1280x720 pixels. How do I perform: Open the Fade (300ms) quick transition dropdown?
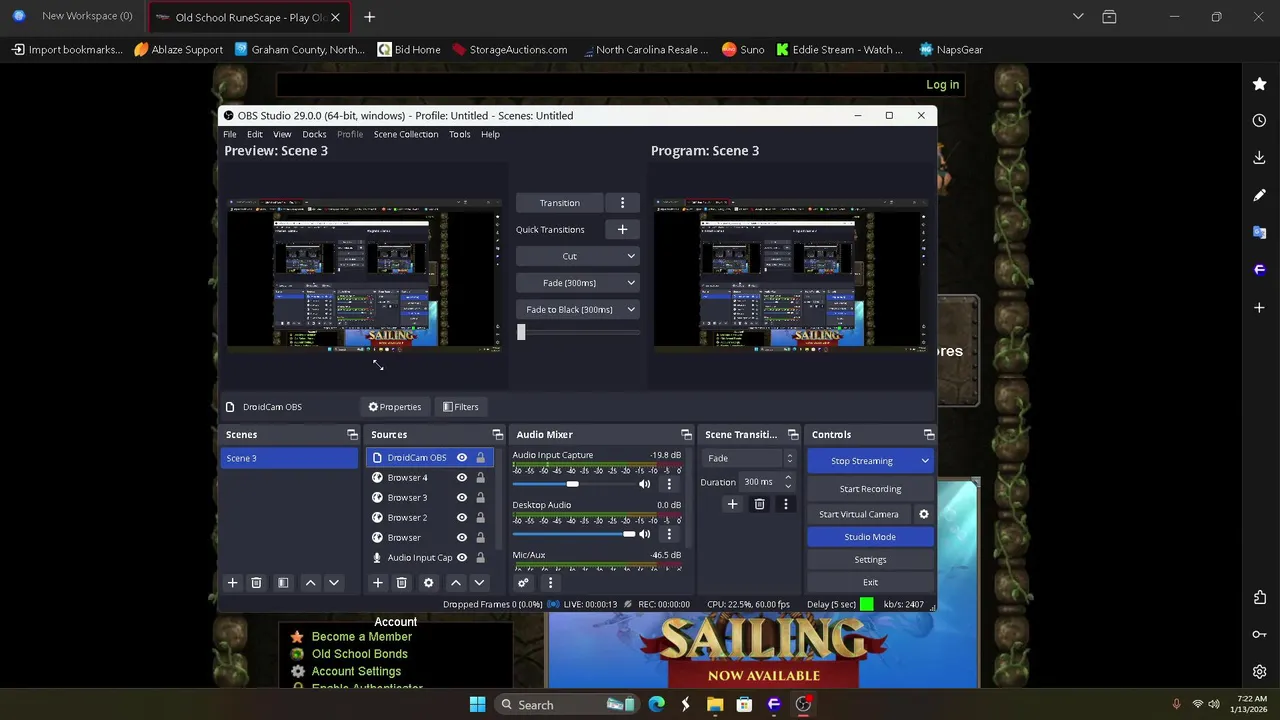click(x=577, y=283)
